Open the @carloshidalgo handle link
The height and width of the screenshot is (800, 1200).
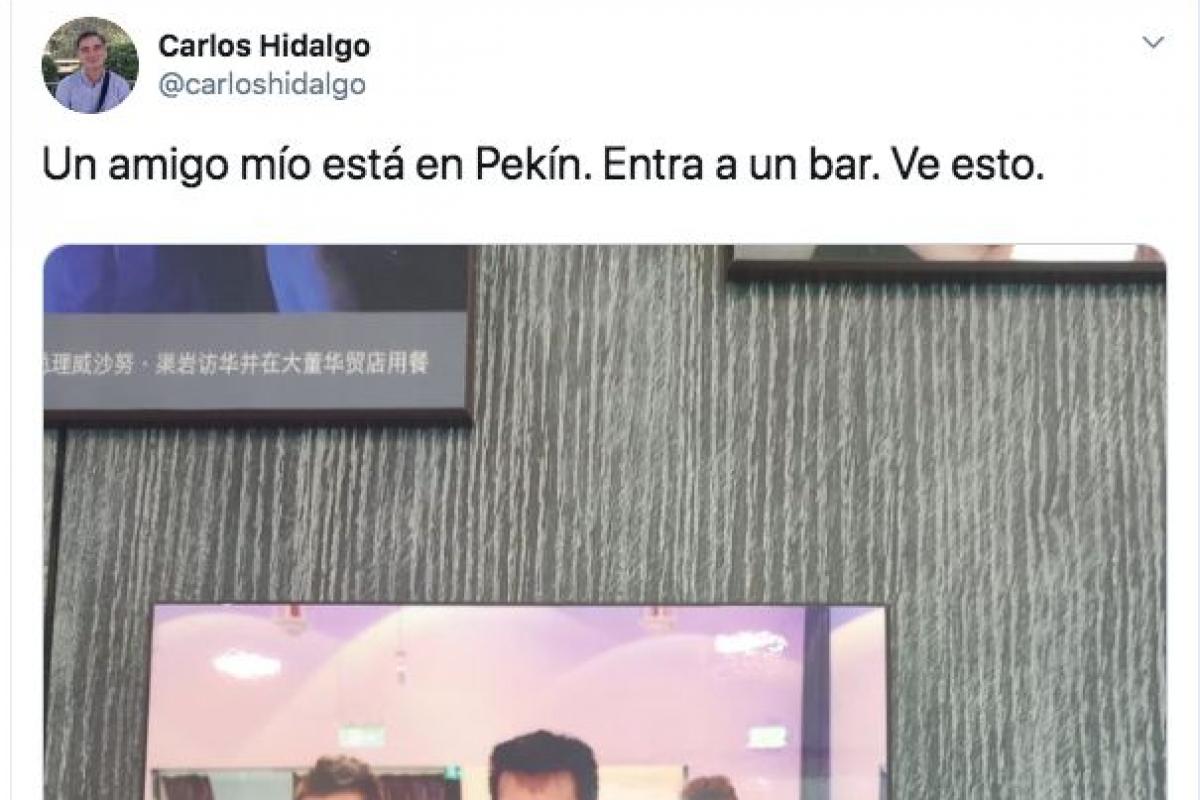click(x=262, y=85)
